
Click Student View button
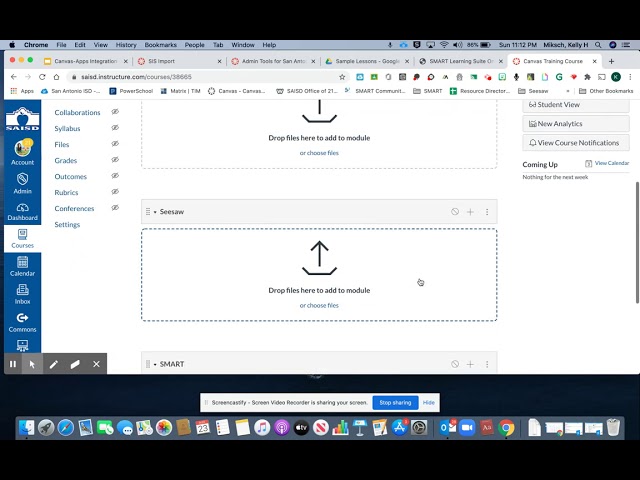[x=576, y=104]
